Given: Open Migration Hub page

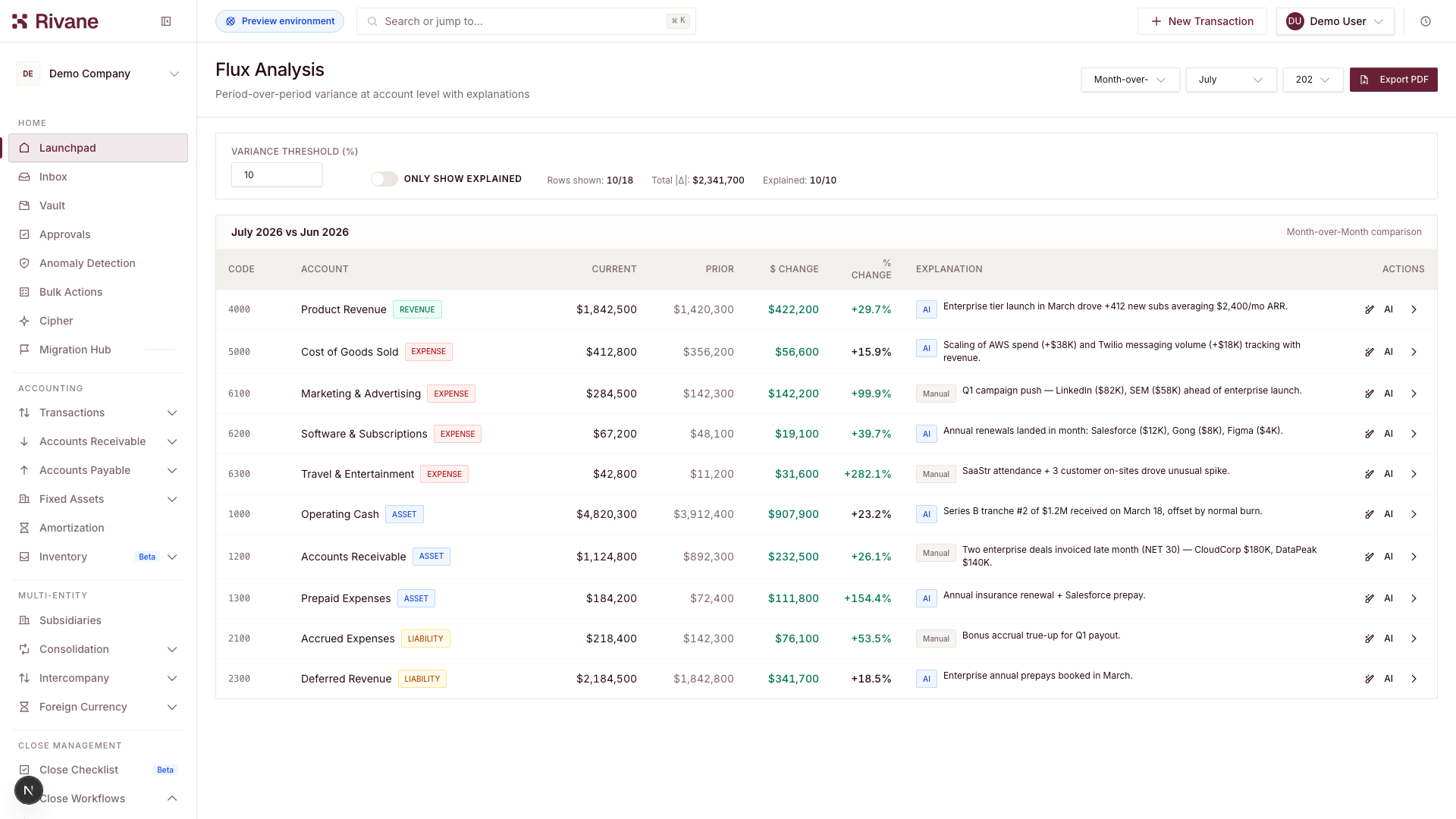Looking at the screenshot, I should 98,350.
